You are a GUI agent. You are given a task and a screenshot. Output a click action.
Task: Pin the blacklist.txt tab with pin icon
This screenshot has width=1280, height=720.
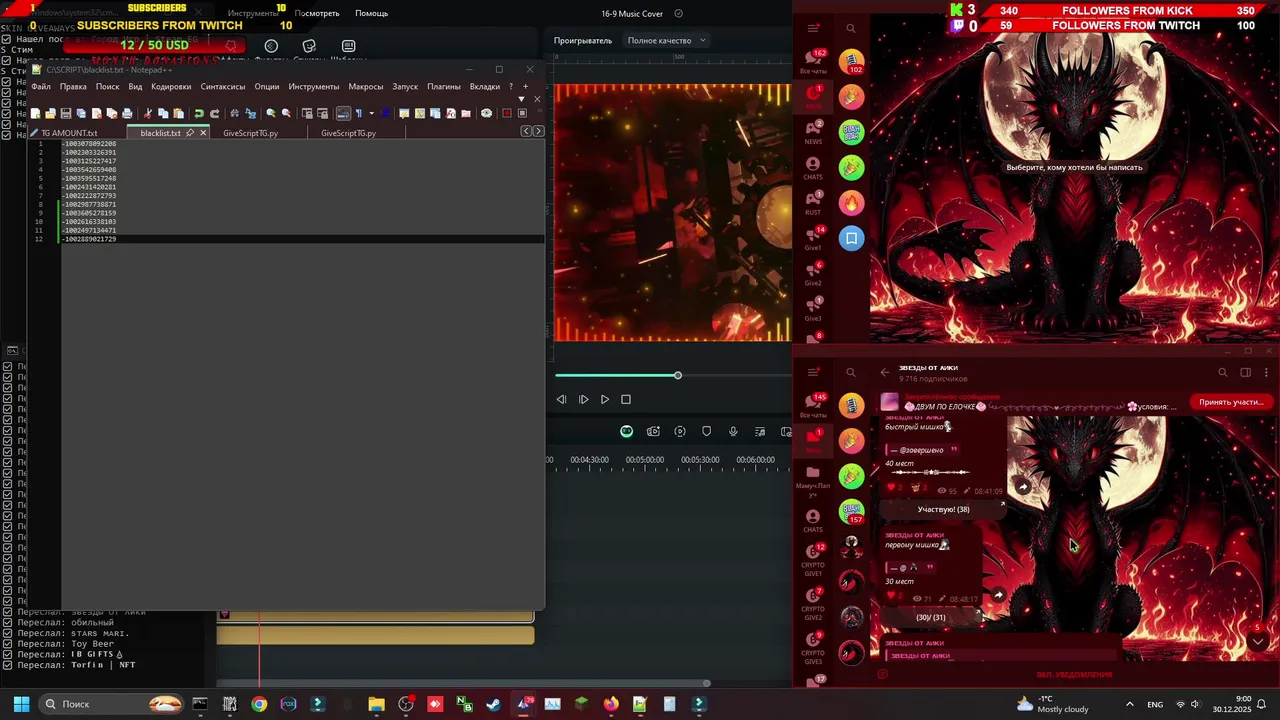pos(190,133)
